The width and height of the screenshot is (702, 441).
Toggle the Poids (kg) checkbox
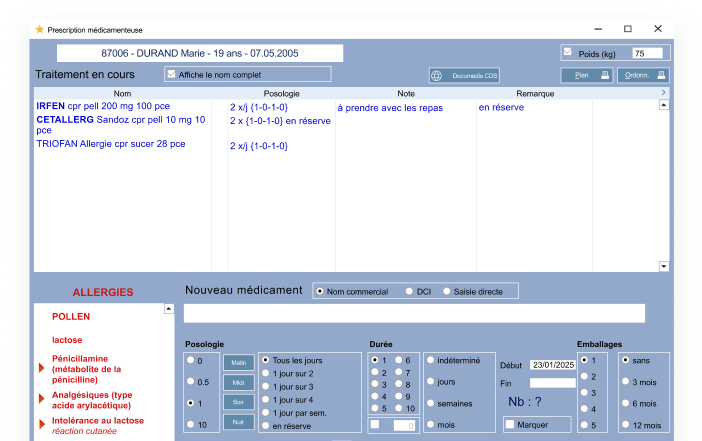click(568, 52)
